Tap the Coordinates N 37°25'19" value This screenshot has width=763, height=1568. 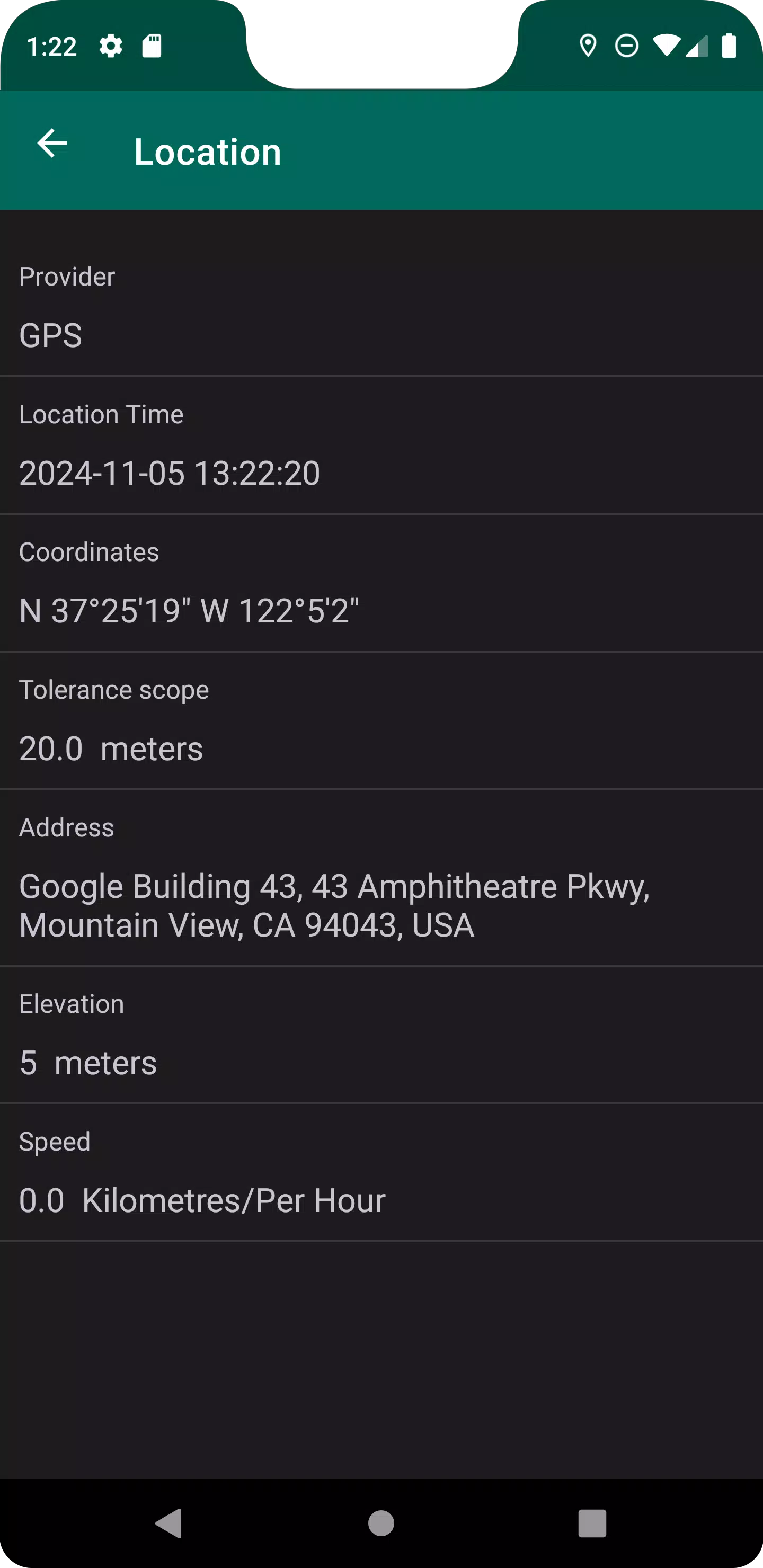coord(189,611)
